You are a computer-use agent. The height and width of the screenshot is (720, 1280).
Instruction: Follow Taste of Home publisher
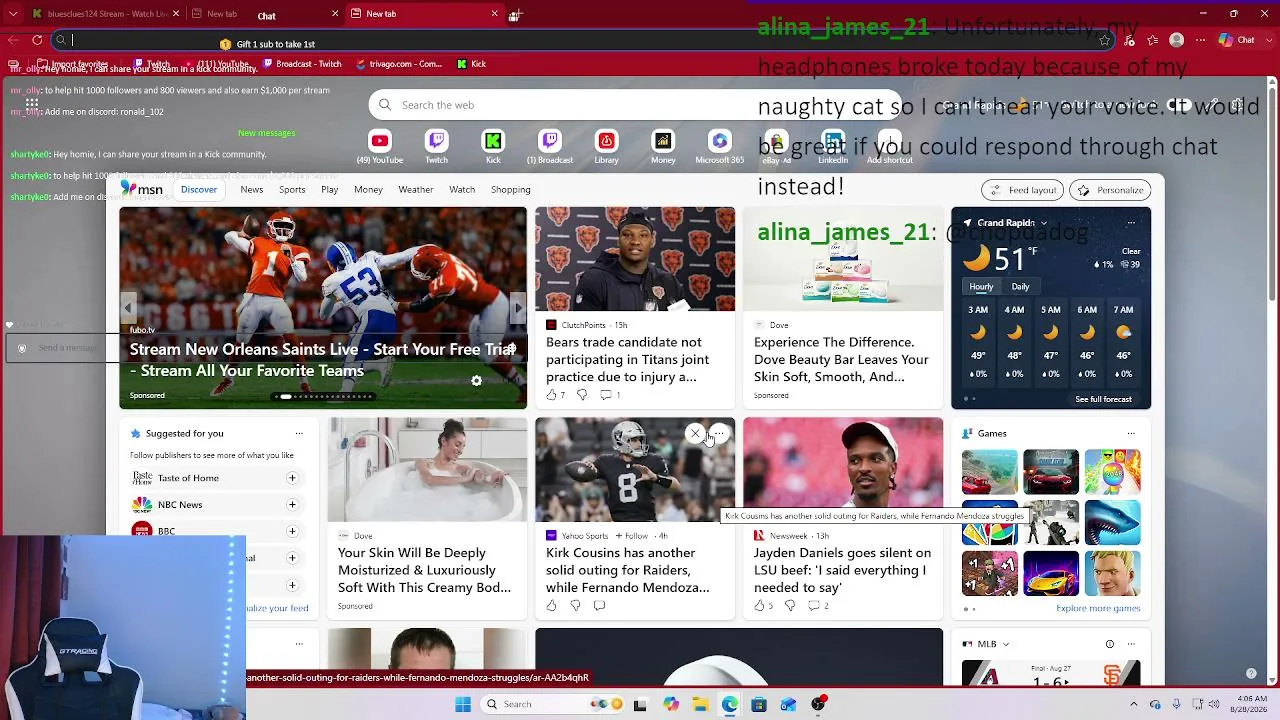pos(292,478)
